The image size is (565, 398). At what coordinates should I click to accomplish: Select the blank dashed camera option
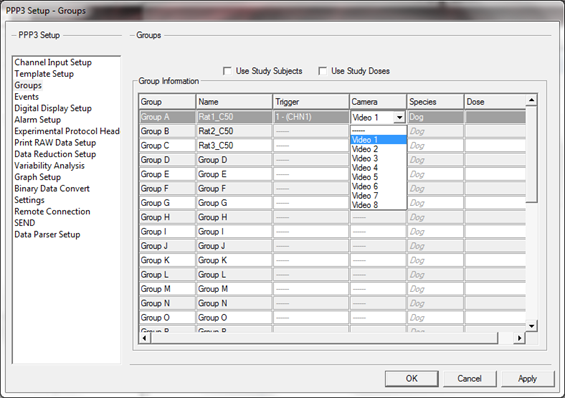(x=378, y=130)
